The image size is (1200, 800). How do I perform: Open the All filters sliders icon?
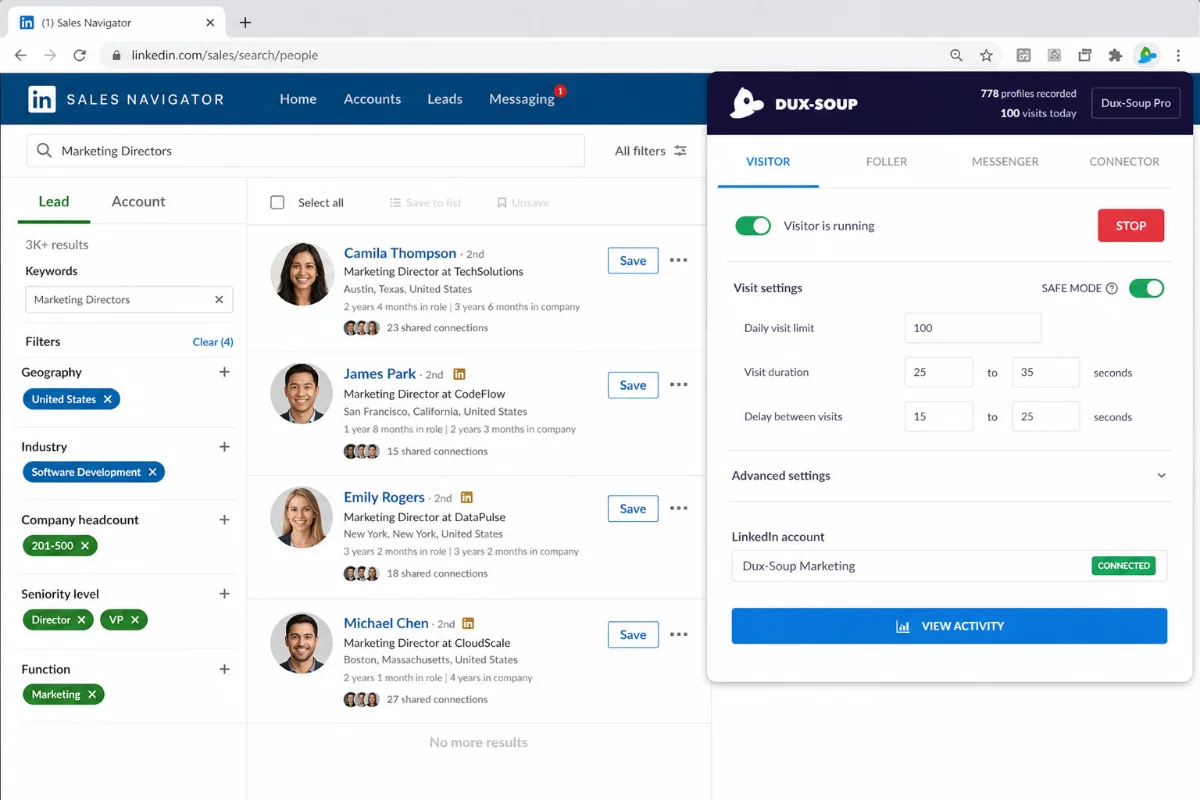[680, 151]
